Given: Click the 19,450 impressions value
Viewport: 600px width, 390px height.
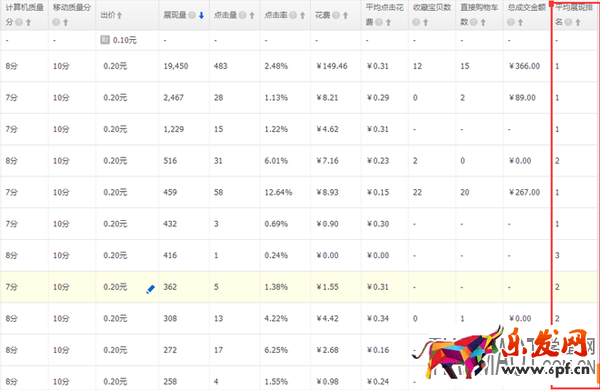Looking at the screenshot, I should point(176,66).
